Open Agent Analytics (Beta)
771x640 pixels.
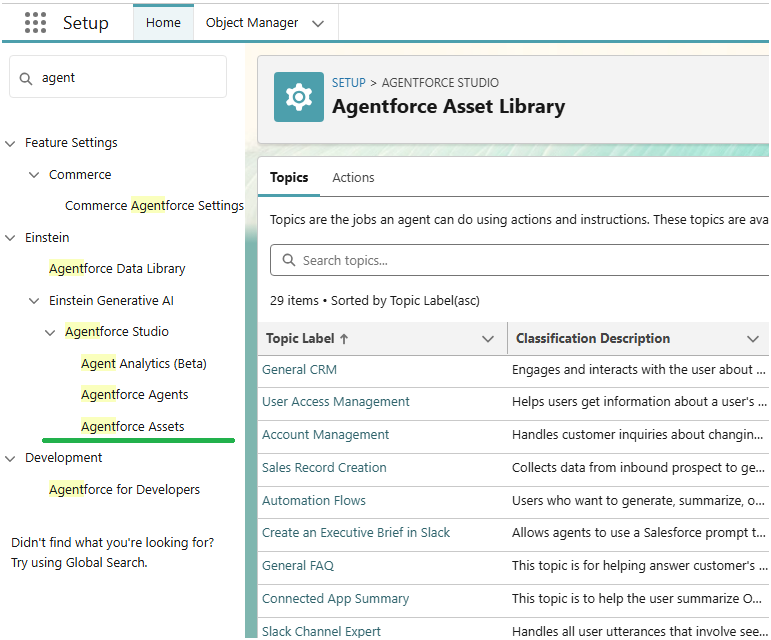(144, 364)
